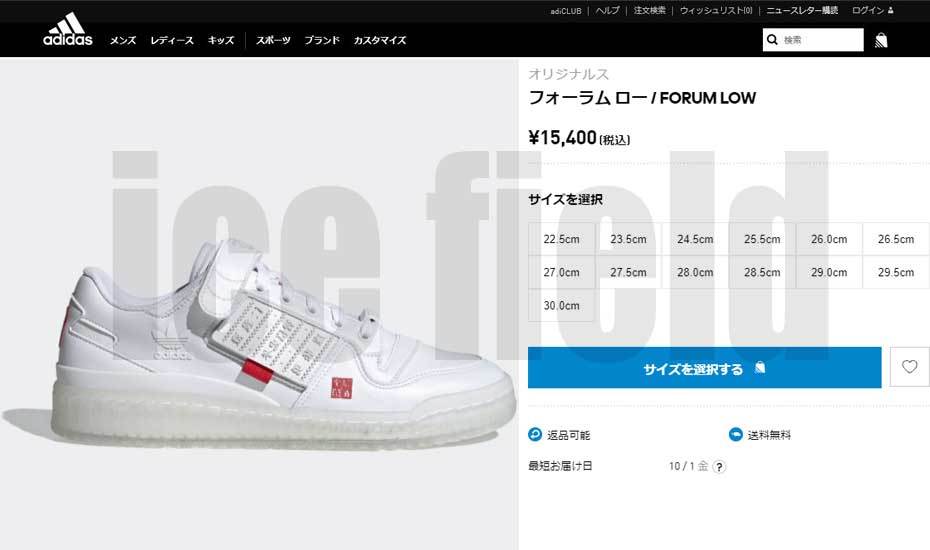Viewport: 930px width, 550px height.
Task: Click the 送料無料 free shipping icon
Action: point(735,434)
